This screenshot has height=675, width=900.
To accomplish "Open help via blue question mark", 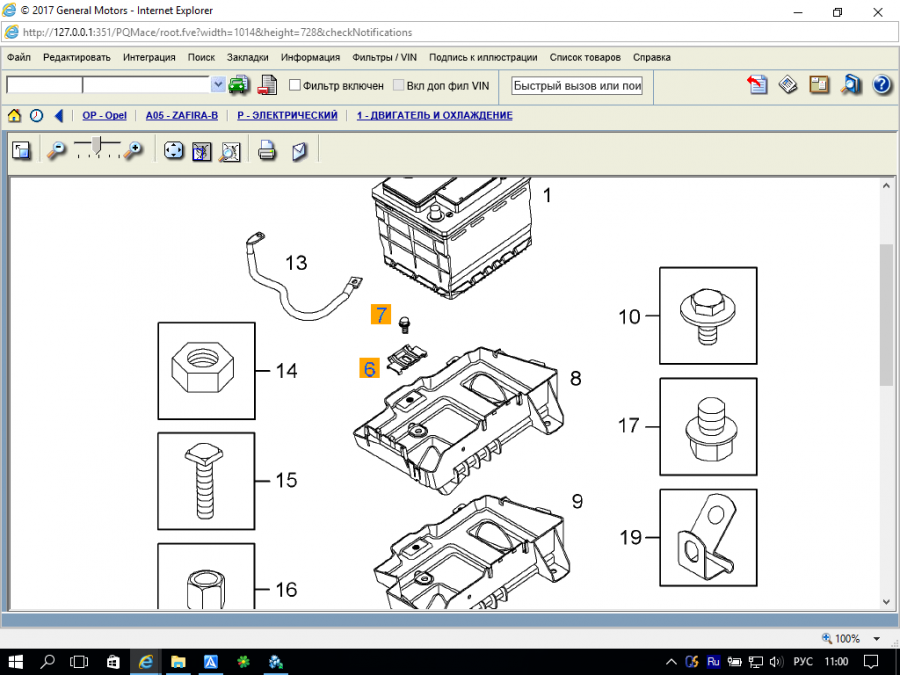I will [x=881, y=86].
